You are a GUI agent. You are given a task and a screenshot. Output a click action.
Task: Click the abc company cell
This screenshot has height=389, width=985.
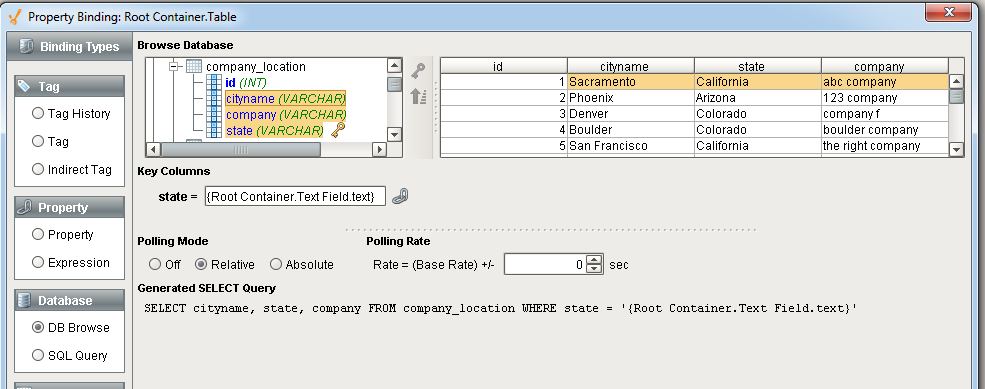point(884,82)
